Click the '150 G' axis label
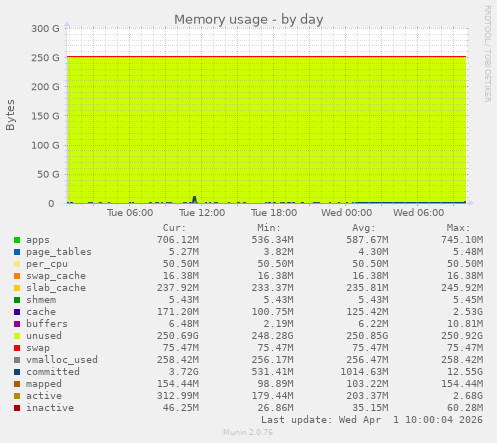The width and height of the screenshot is (497, 443). 45,116
